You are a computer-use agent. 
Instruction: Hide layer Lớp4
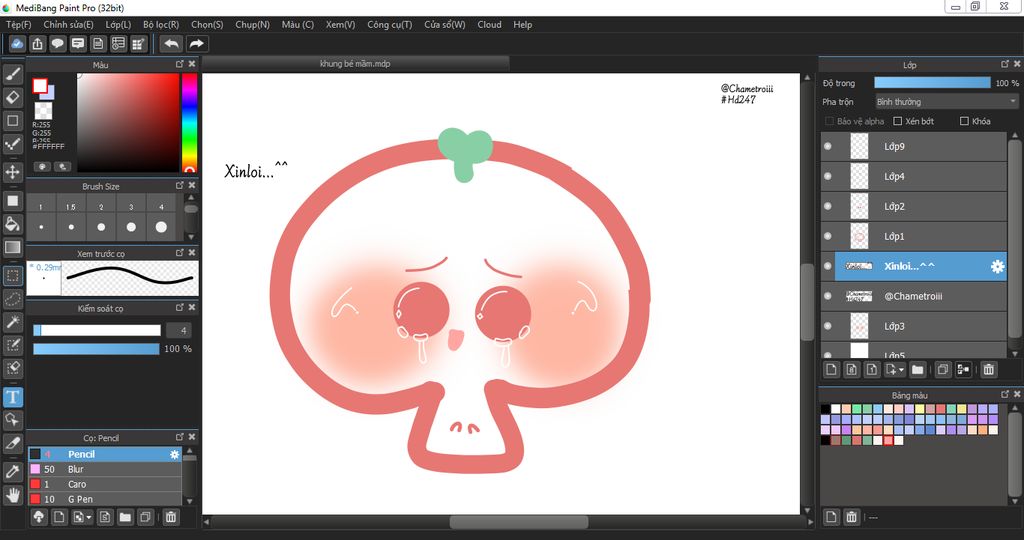(827, 176)
